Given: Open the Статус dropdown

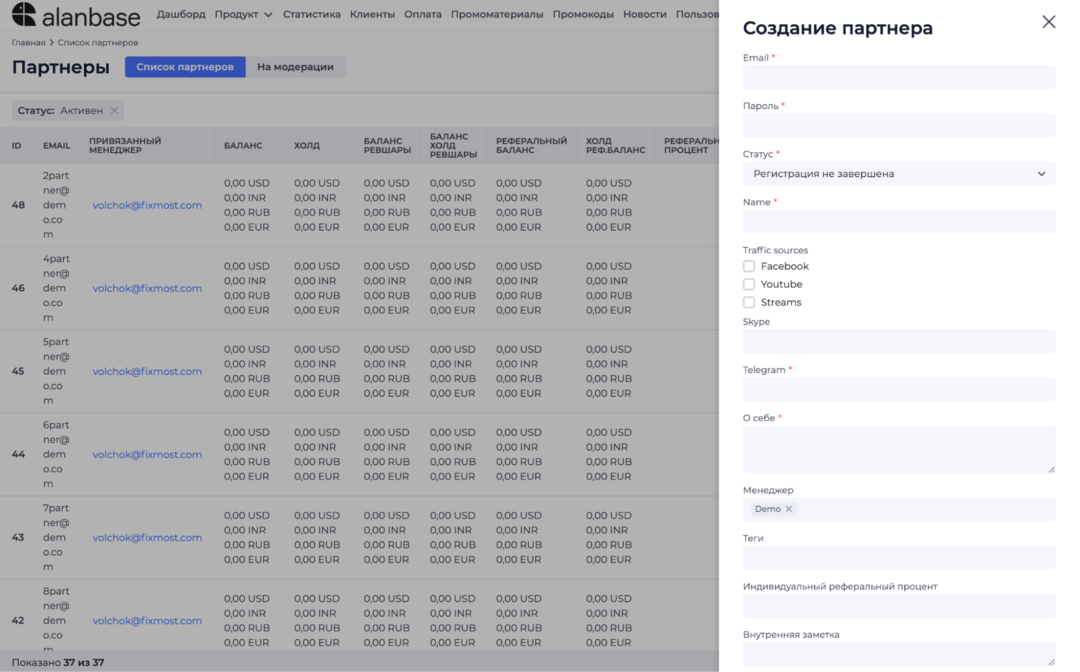Looking at the screenshot, I should point(898,174).
